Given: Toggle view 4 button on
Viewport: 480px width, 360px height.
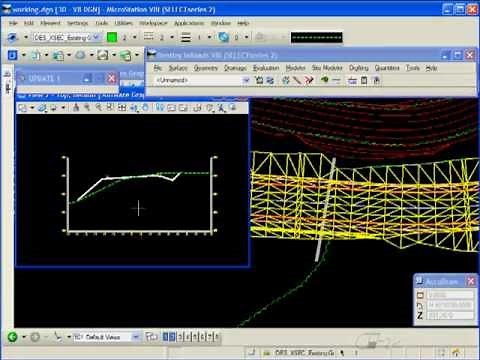Looking at the screenshot, I should coord(187,337).
